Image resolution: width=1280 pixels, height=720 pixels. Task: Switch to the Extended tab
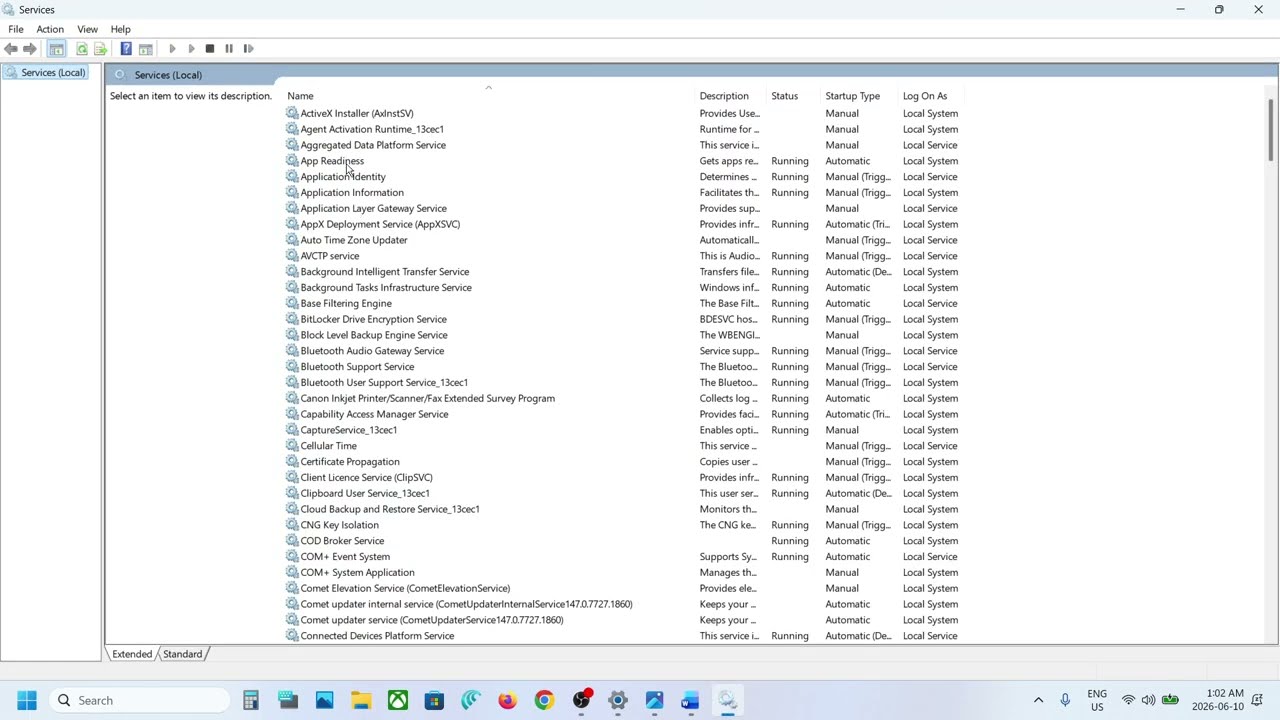coord(132,654)
